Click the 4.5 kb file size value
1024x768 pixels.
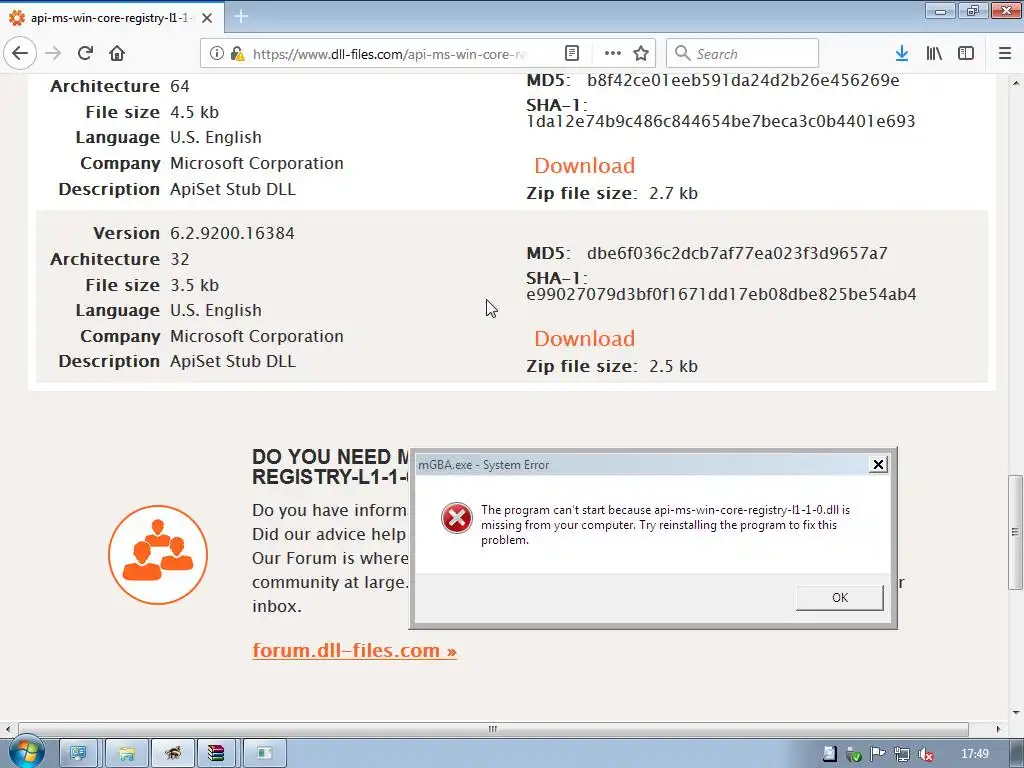(x=195, y=112)
